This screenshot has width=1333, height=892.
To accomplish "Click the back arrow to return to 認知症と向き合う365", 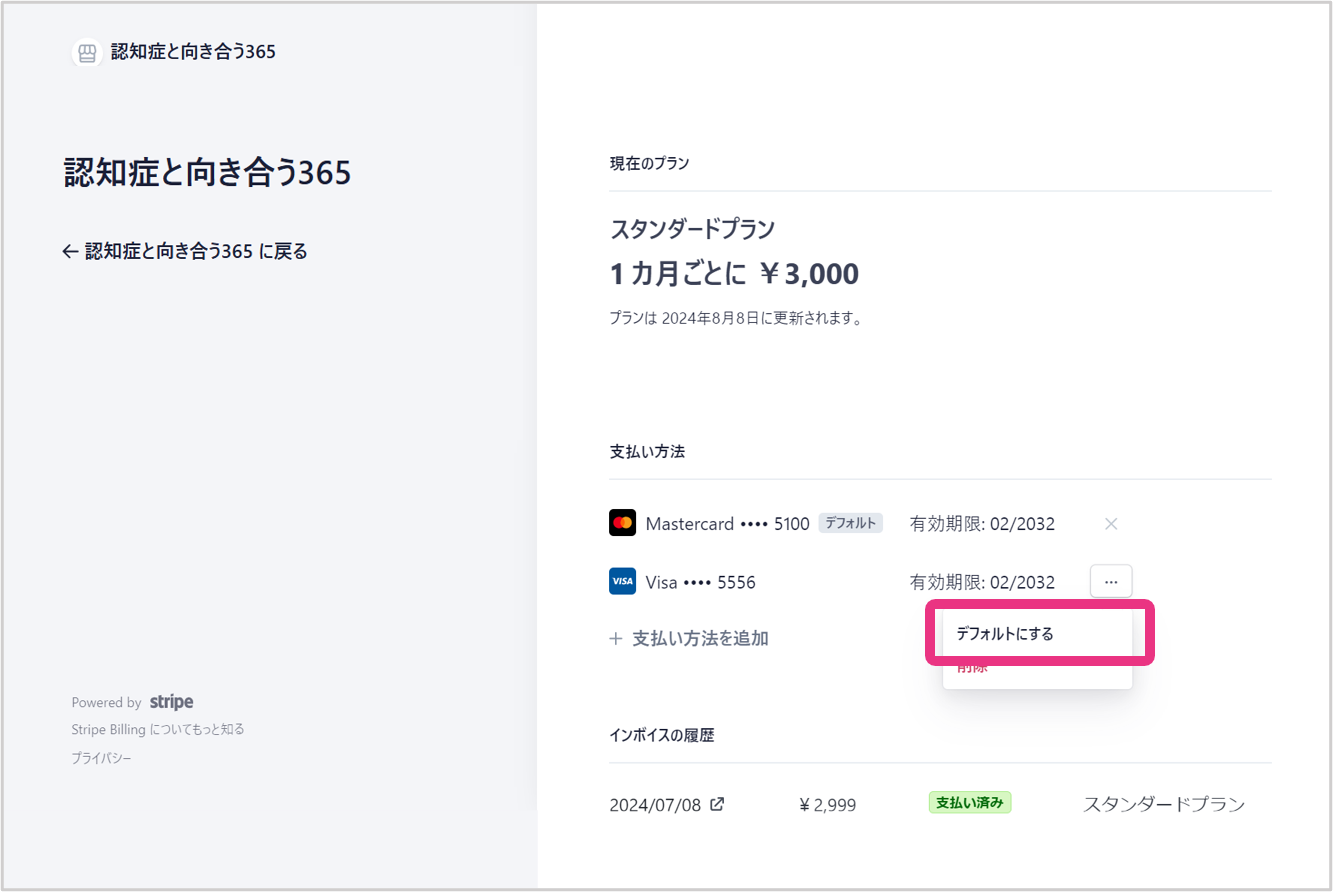I will (x=69, y=252).
